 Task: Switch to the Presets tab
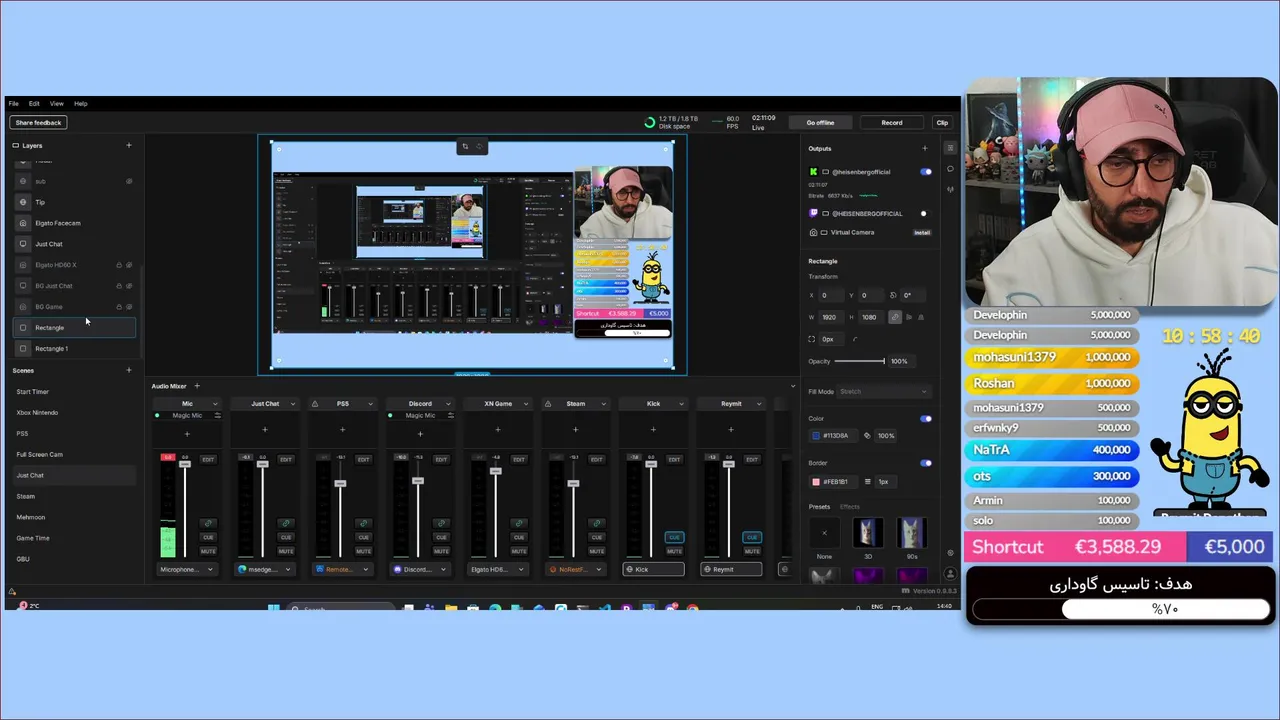(819, 507)
